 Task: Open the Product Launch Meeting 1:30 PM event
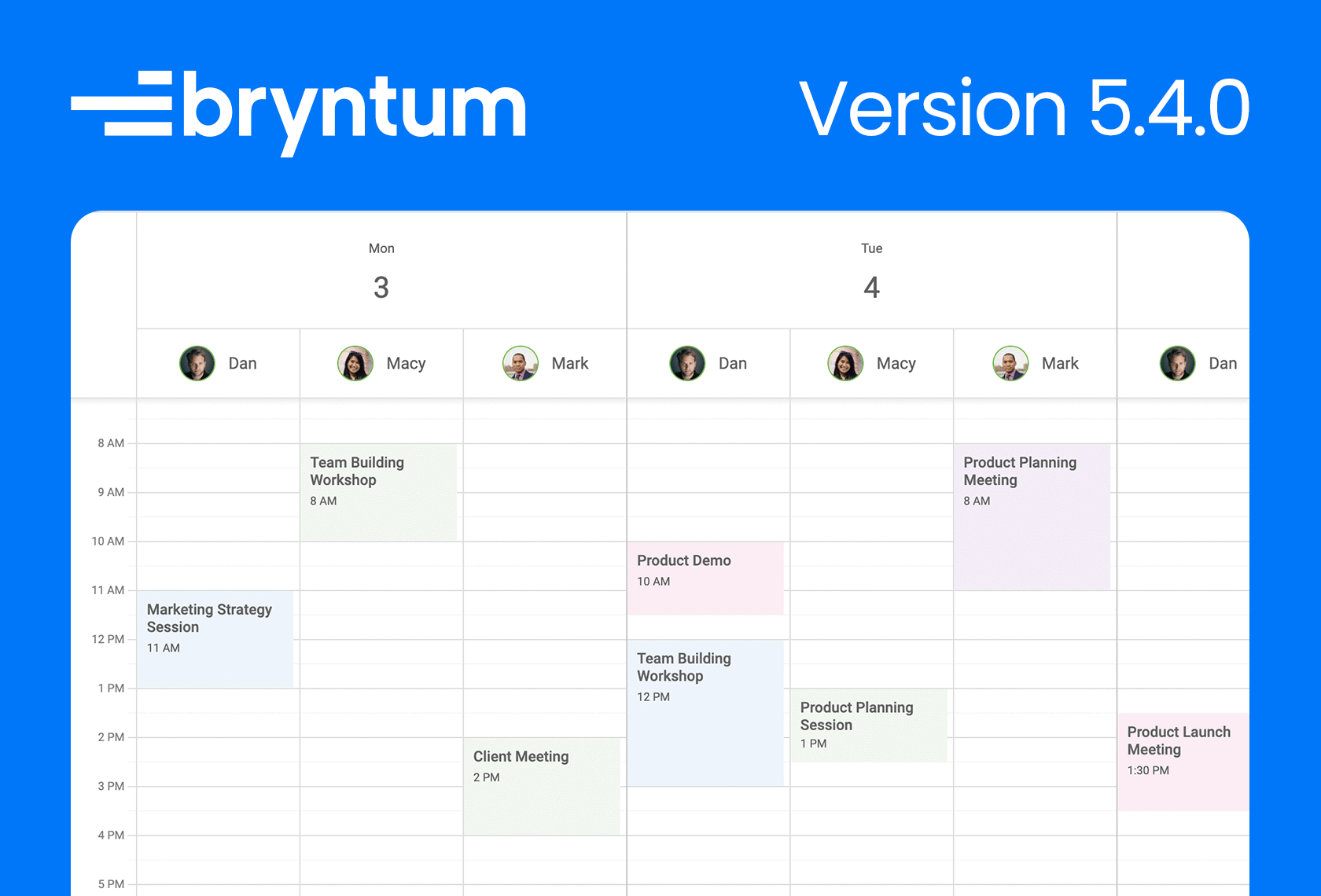pyautogui.click(x=1184, y=762)
